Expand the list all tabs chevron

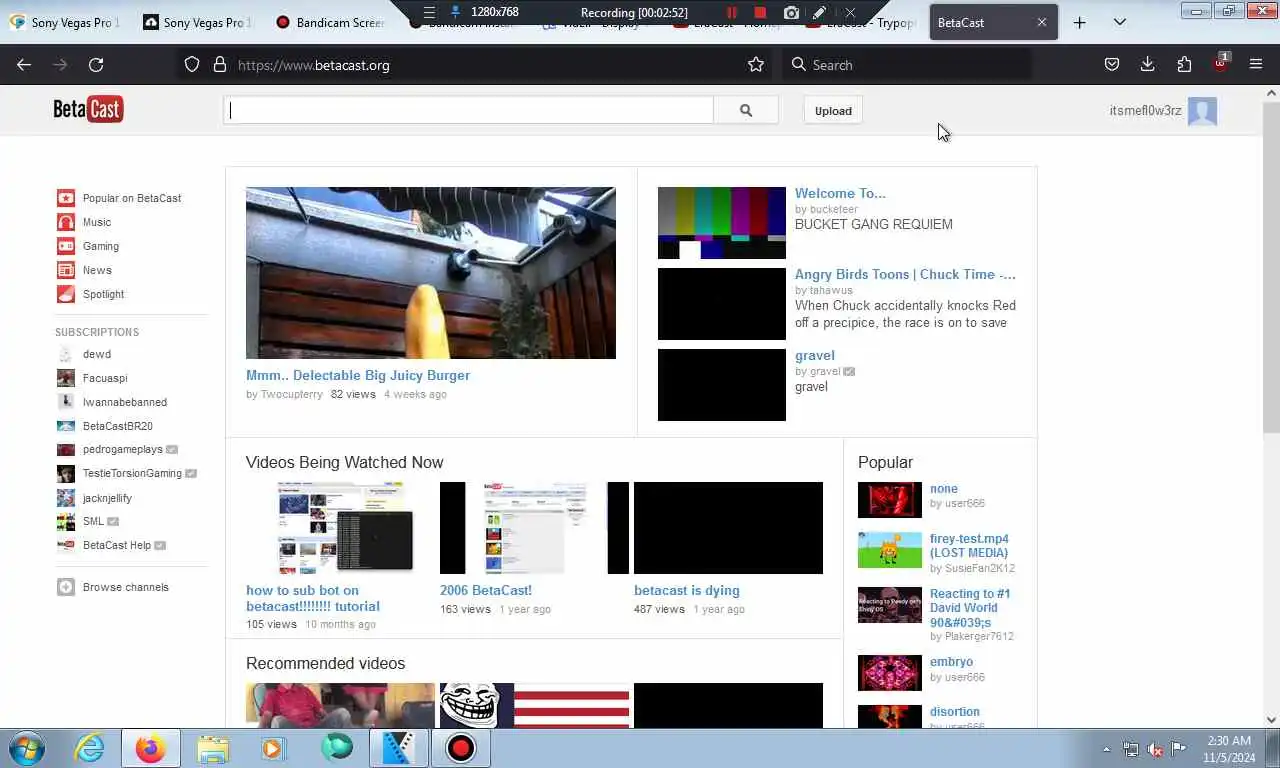point(1119,22)
